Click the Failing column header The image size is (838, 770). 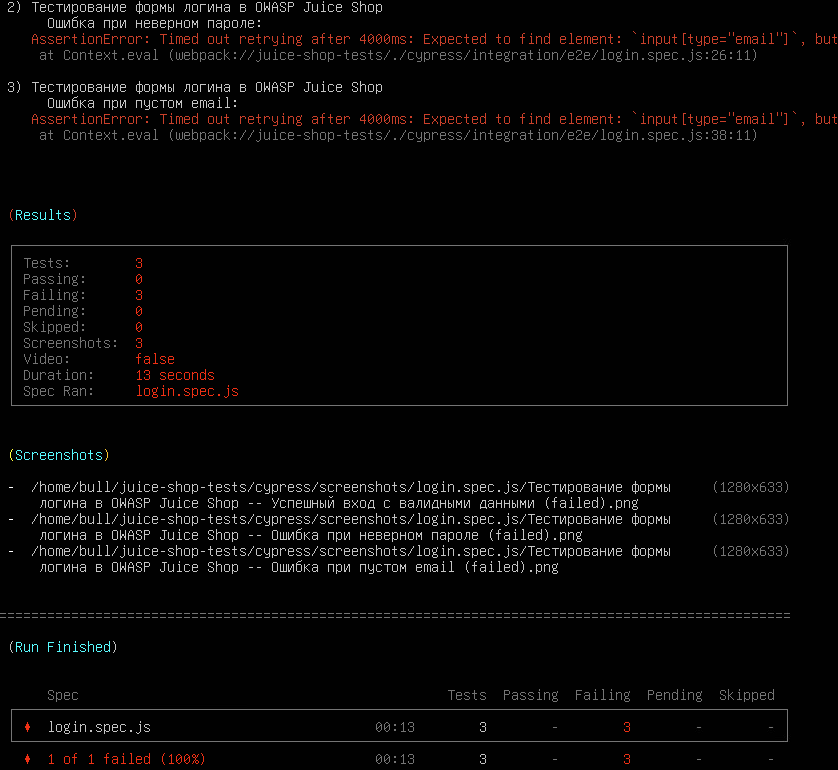click(x=602, y=695)
